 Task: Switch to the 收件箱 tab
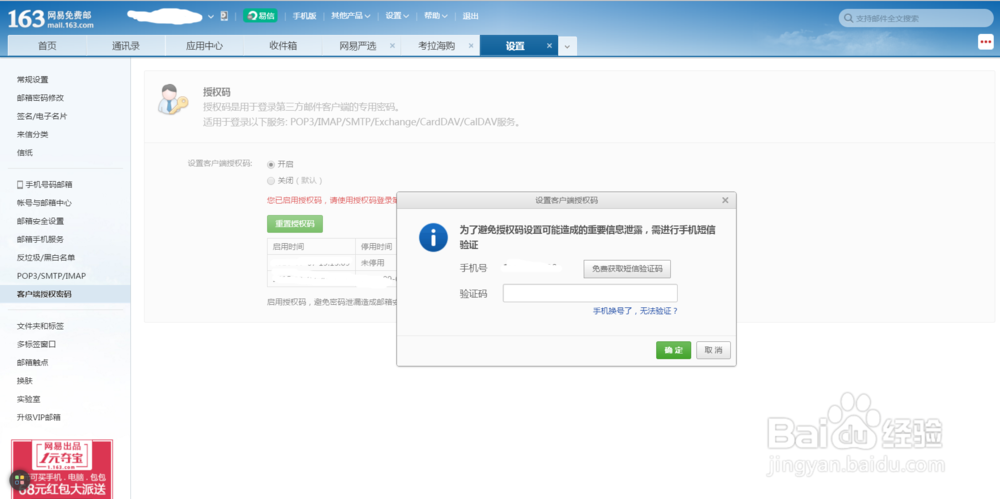point(283,46)
